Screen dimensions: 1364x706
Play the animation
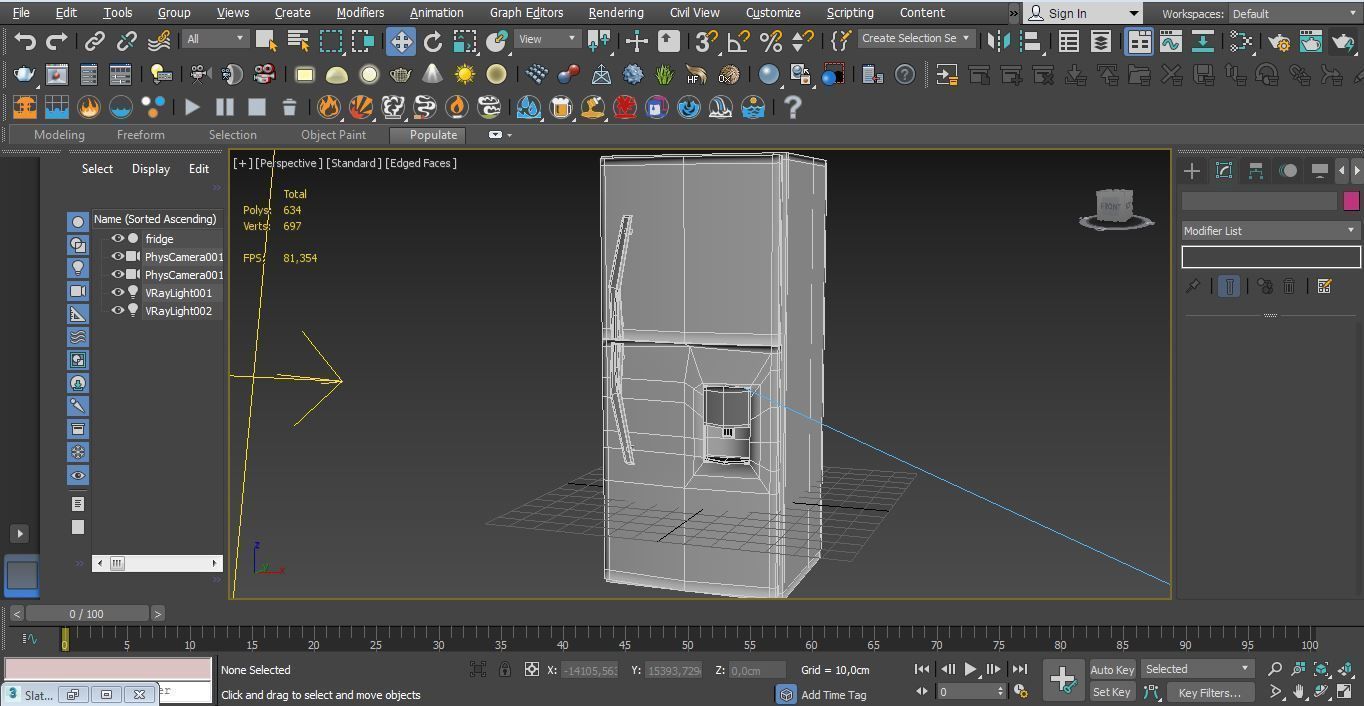pyautogui.click(x=970, y=669)
